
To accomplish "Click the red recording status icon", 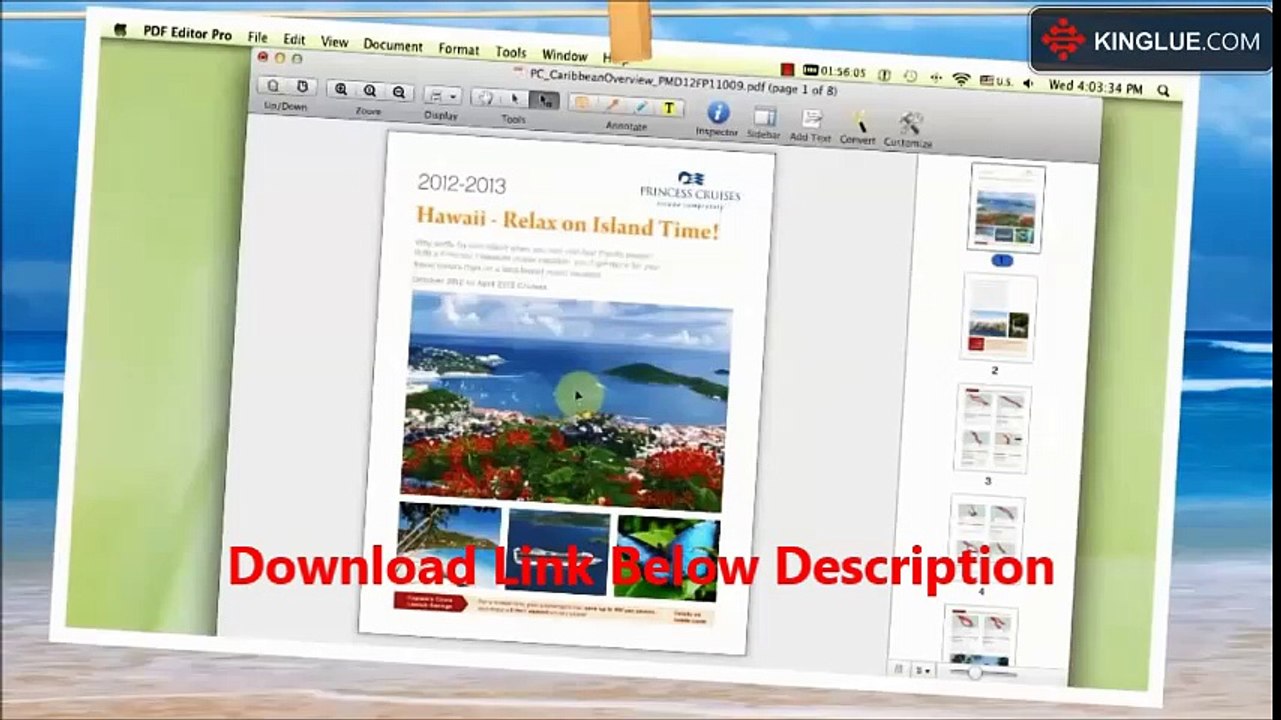I will tap(787, 69).
